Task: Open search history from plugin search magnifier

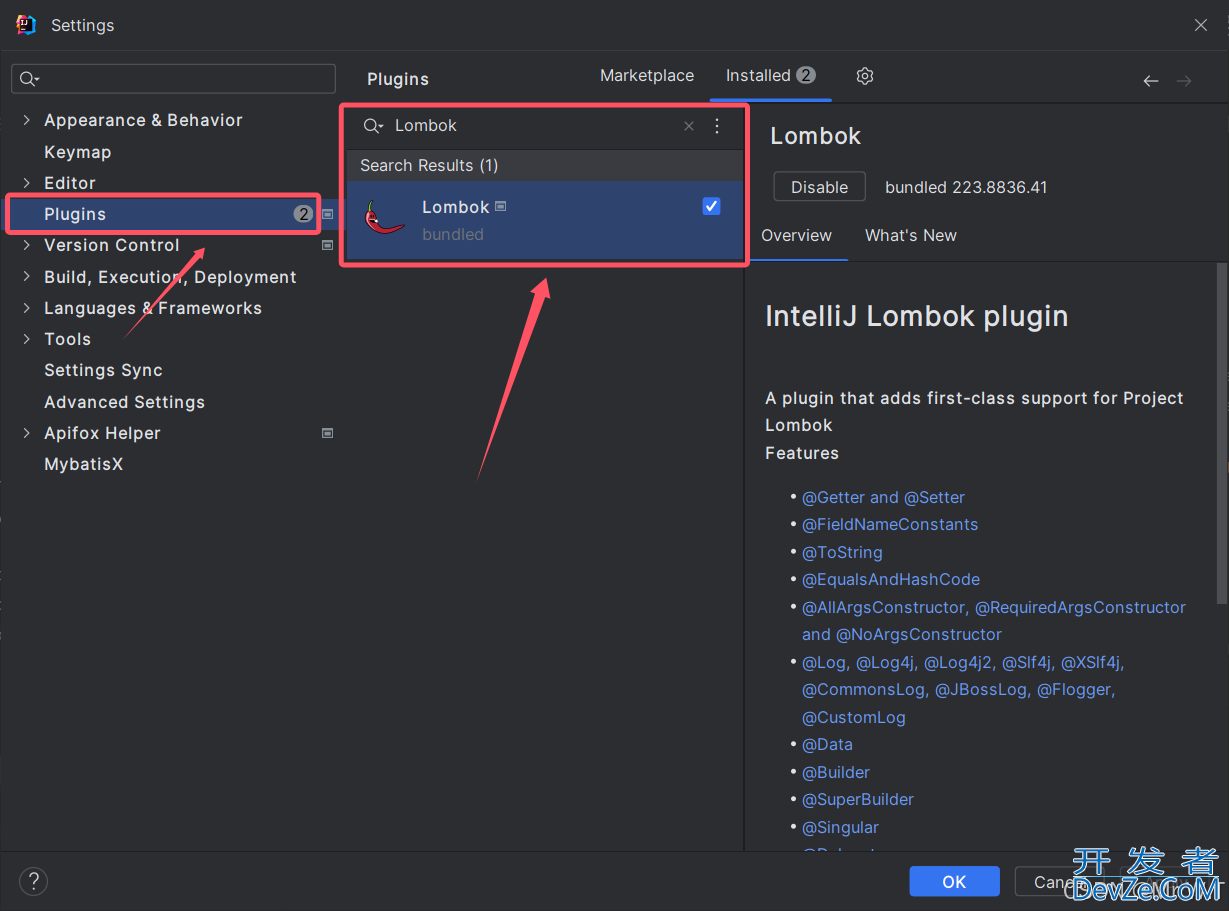Action: (373, 126)
